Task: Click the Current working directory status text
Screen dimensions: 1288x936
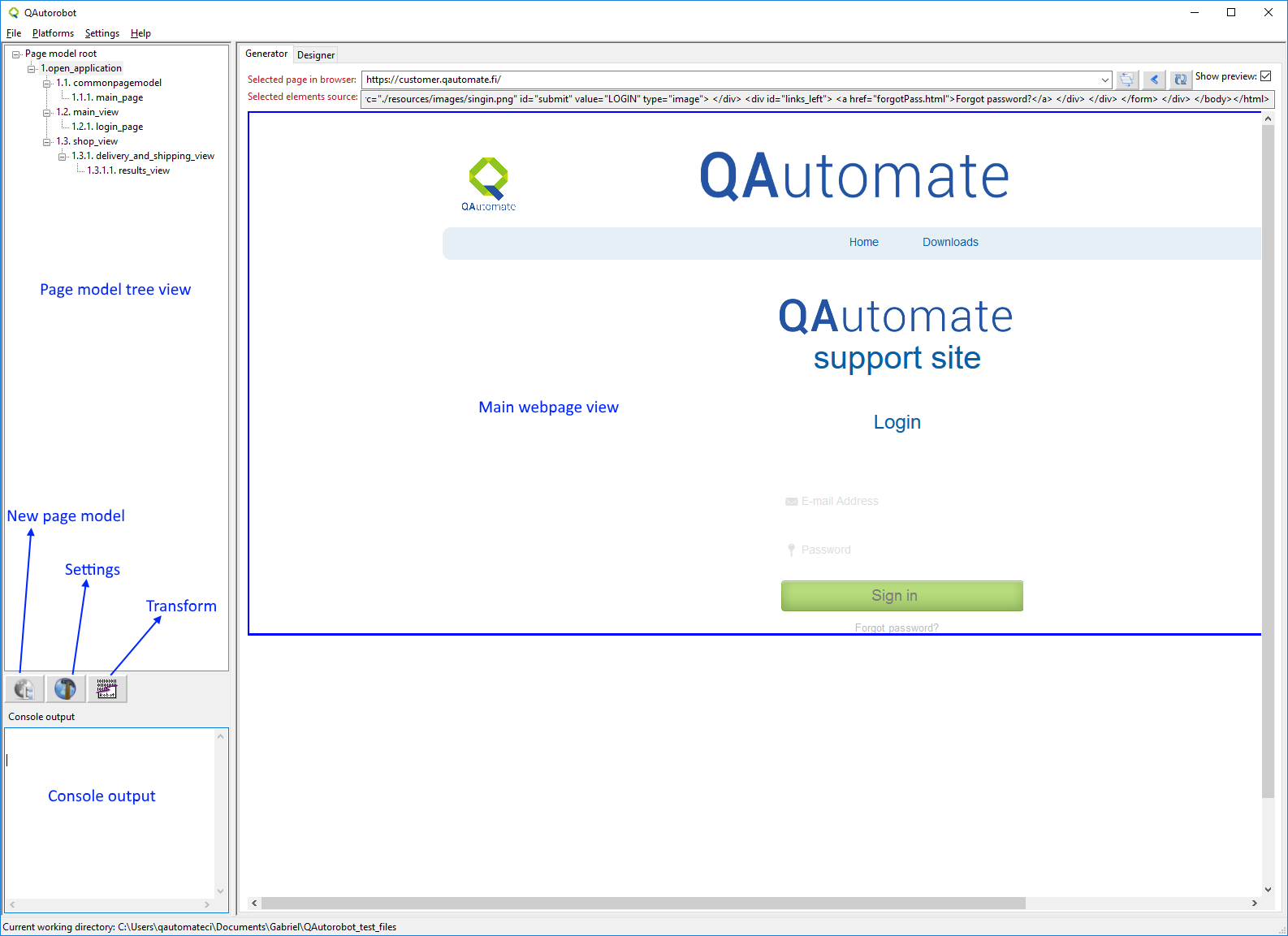Action: click(x=200, y=927)
